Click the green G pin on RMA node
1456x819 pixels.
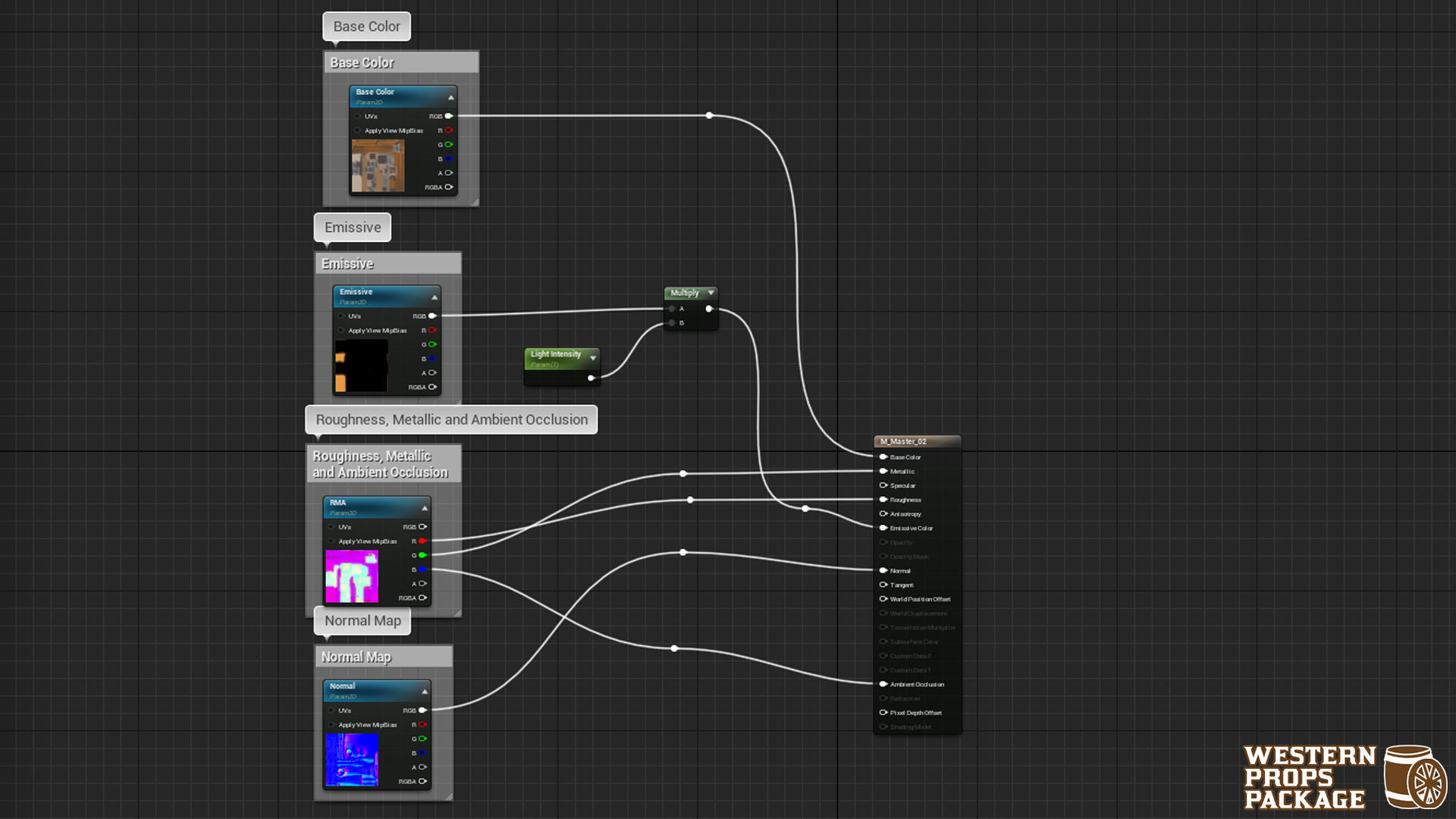[422, 555]
